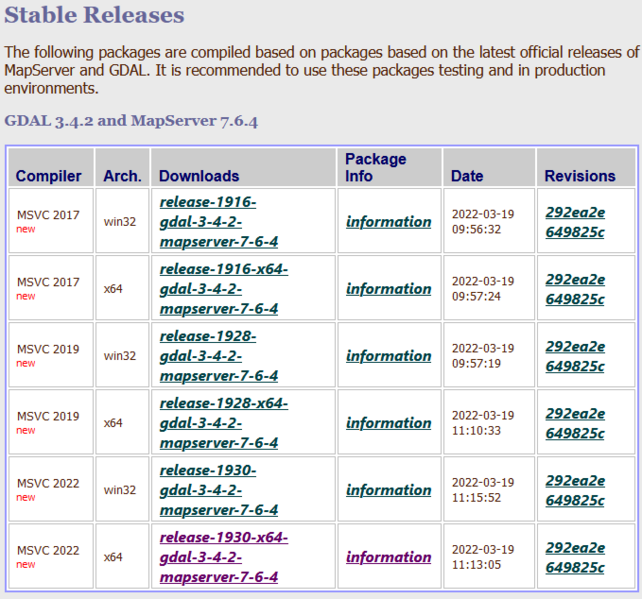Screen dimensions: 642x599
Task: Click the visited release-1930-x64-gdal-3-4-2-mapserver-7-6-4 link
Action: point(223,556)
